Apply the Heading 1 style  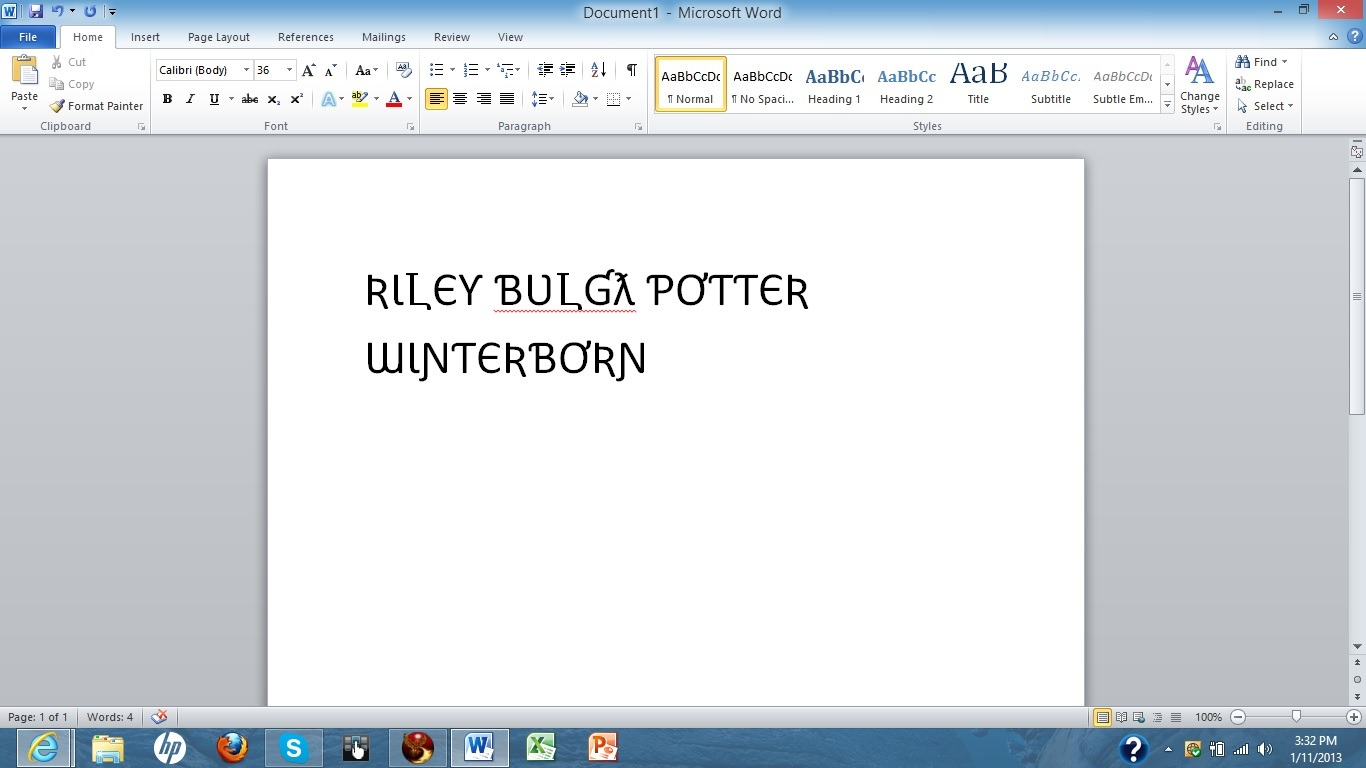click(x=834, y=84)
